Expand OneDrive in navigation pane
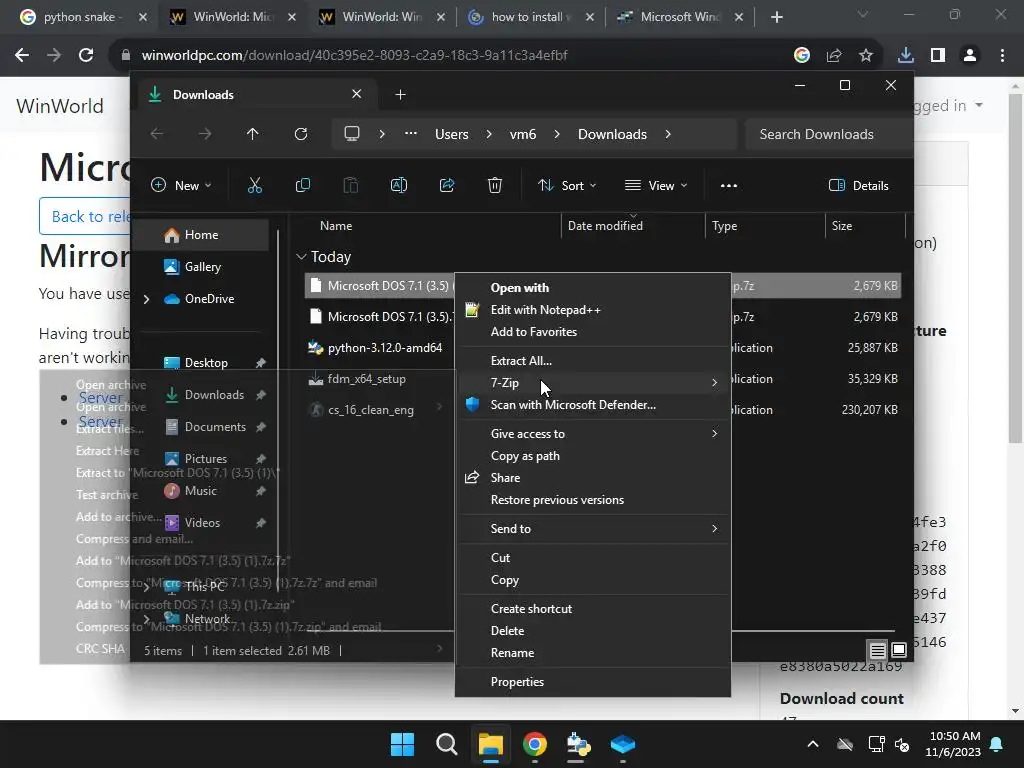Viewport: 1024px width, 768px height. pyautogui.click(x=146, y=299)
